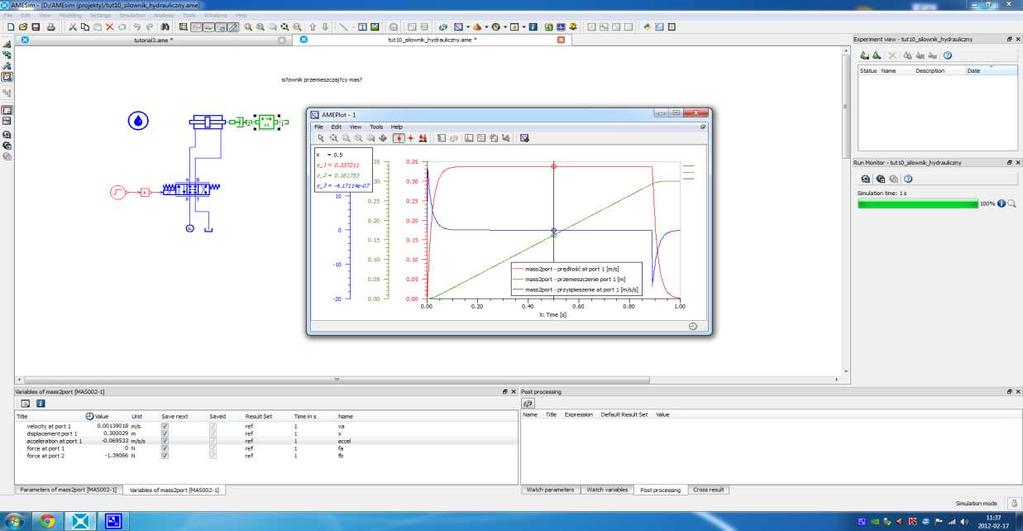Open the Edit menu in the AMEPlot window
Image resolution: width=1023 pixels, height=531 pixels.
click(x=336, y=127)
